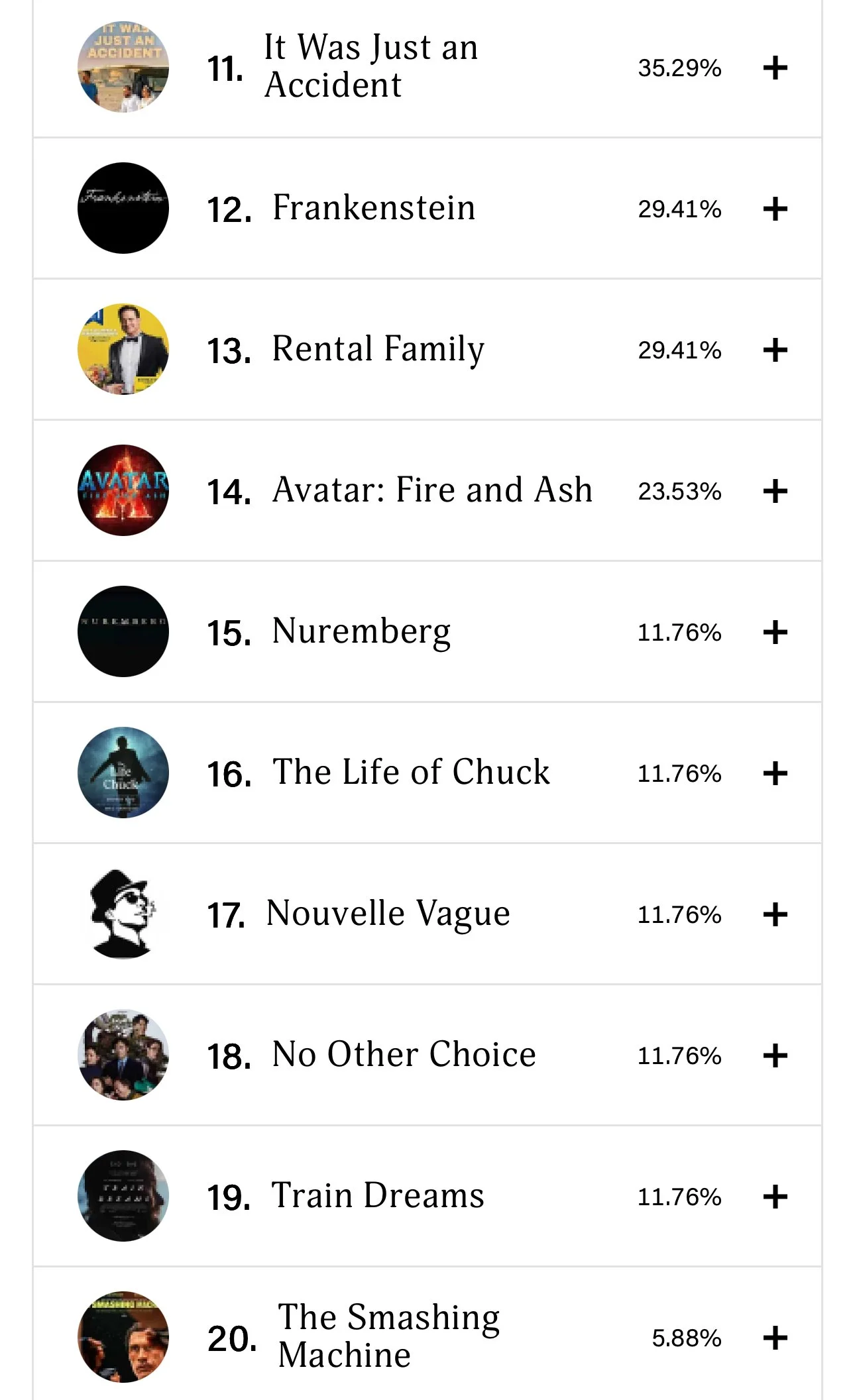Expand Train Dreams entry plus icon

point(775,1197)
